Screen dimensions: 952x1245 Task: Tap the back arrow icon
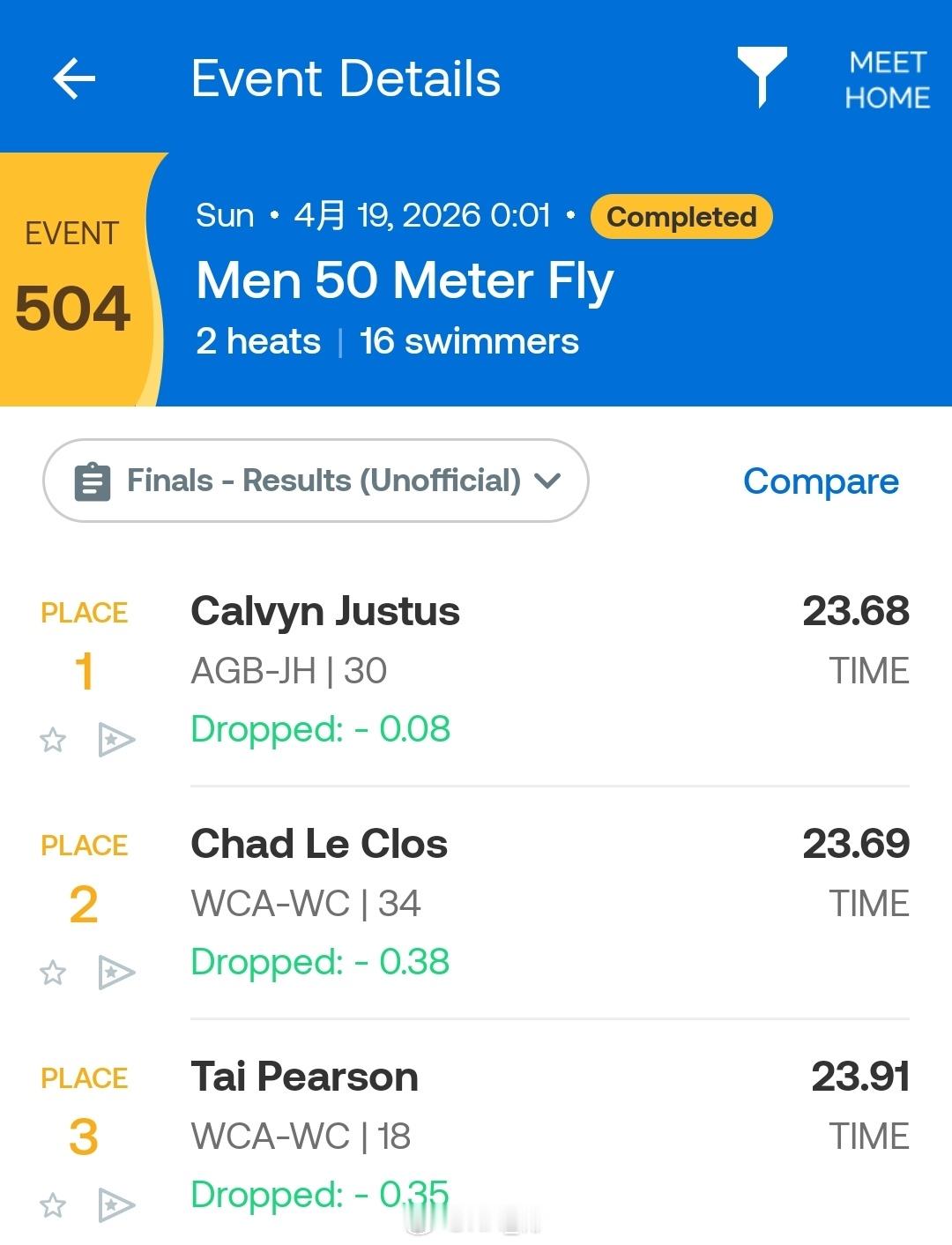[x=74, y=78]
